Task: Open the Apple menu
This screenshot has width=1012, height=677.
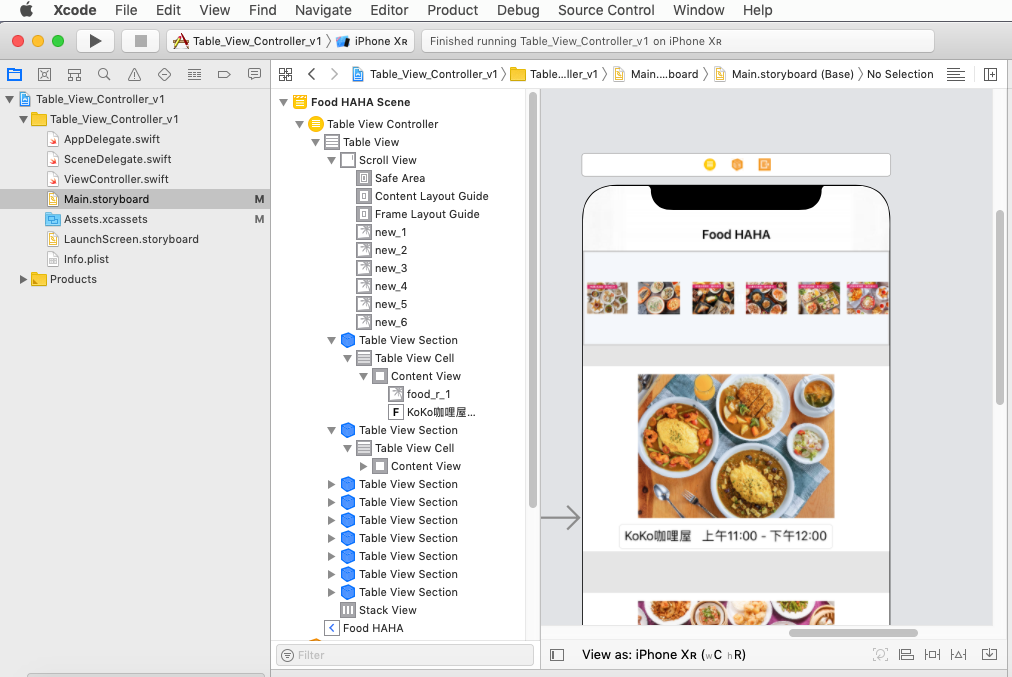Action: pyautogui.click(x=26, y=10)
